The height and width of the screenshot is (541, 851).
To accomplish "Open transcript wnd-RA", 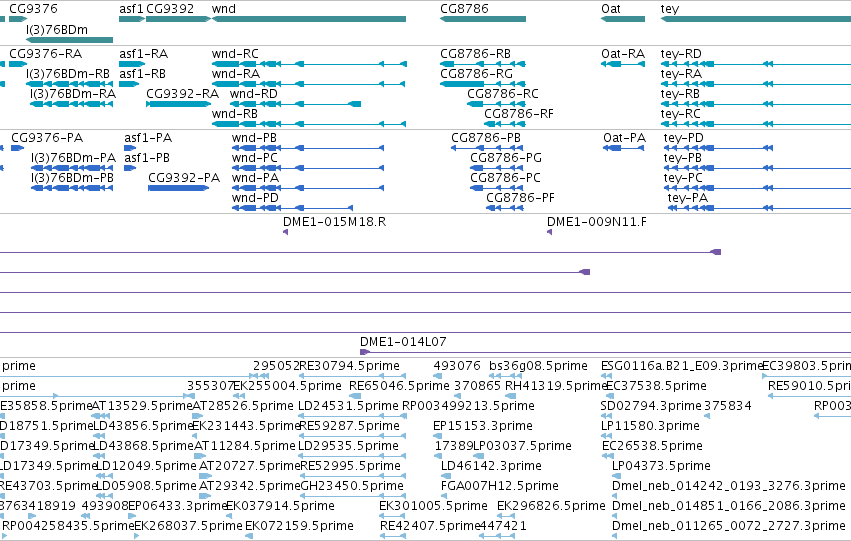I will tap(236, 74).
